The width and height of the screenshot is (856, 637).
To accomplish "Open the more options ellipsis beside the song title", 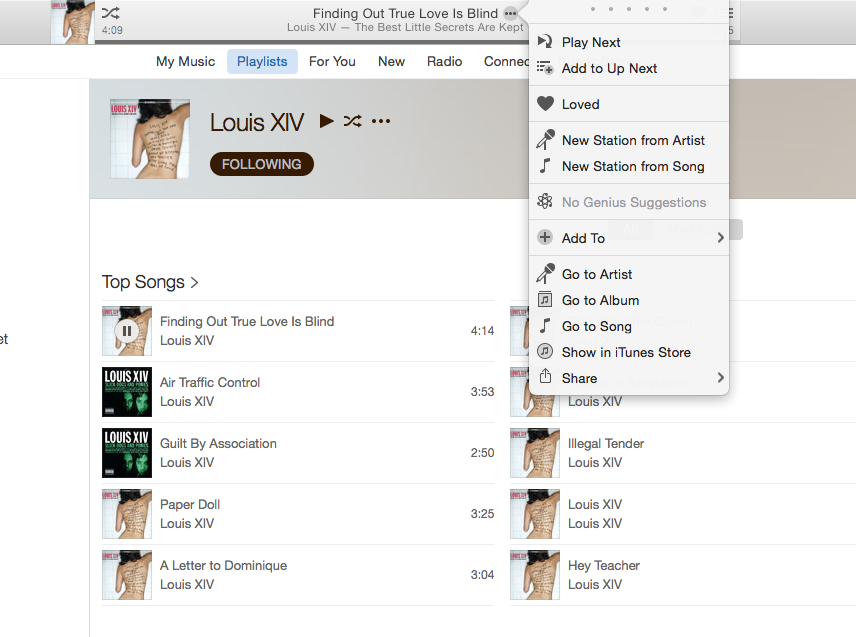I will coord(510,13).
